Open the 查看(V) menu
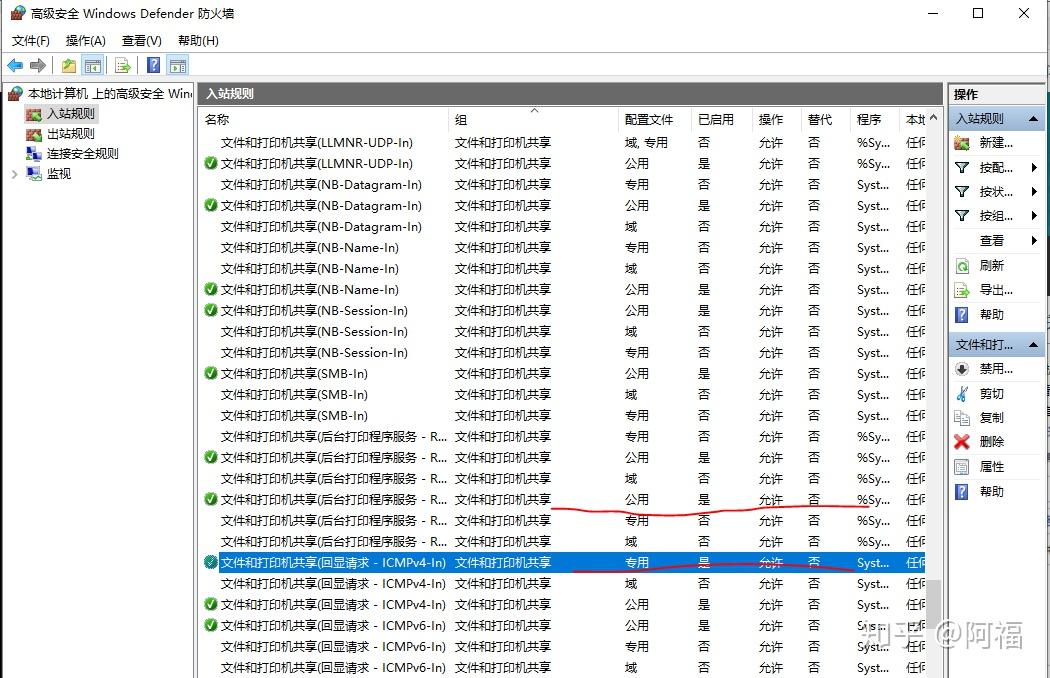 (x=140, y=40)
